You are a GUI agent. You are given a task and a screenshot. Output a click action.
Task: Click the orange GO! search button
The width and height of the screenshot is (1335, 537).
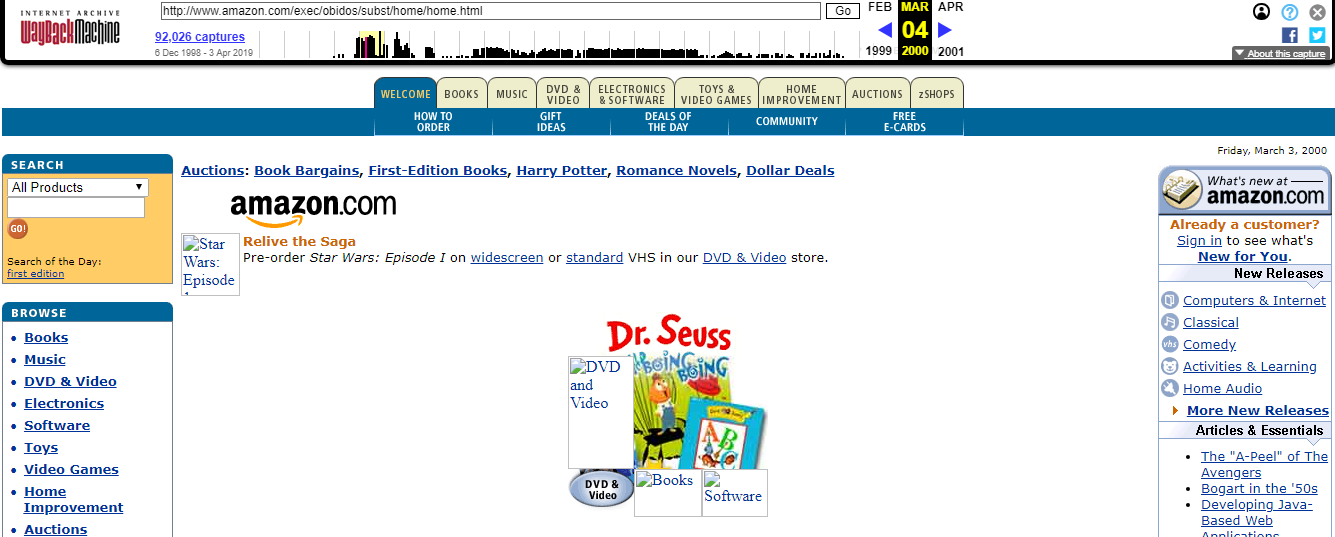(x=18, y=229)
